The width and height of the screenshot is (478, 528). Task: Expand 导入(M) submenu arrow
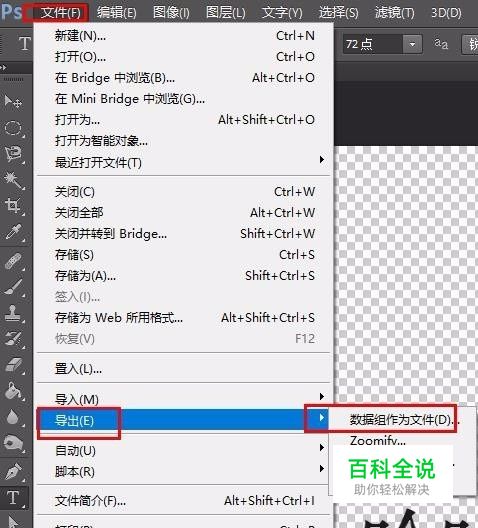pos(322,396)
